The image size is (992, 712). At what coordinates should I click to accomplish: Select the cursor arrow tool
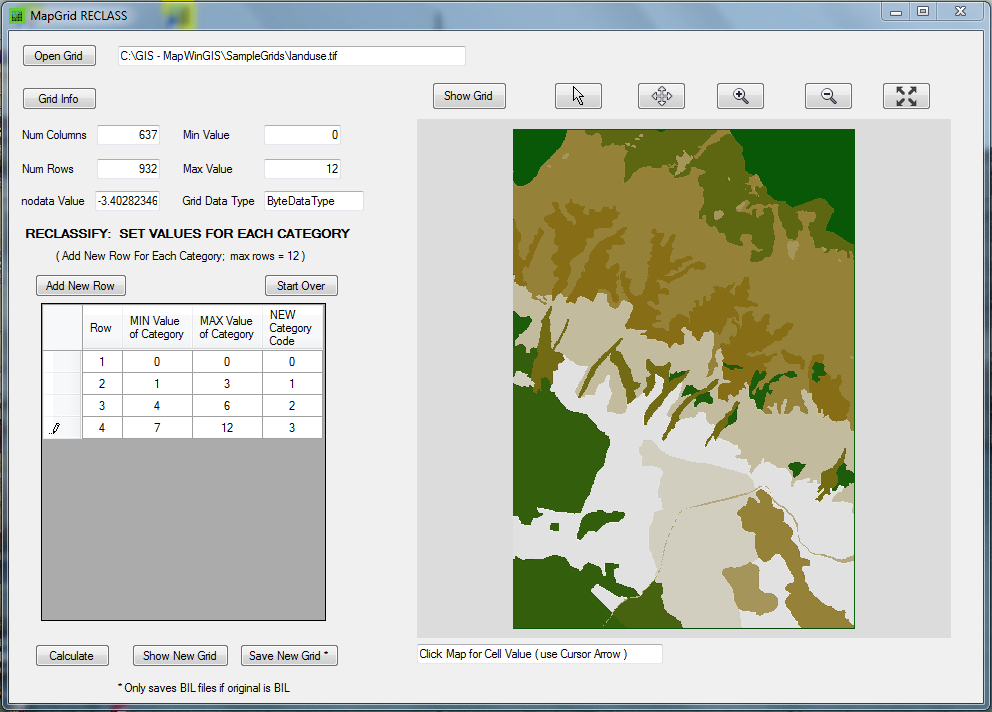[578, 96]
